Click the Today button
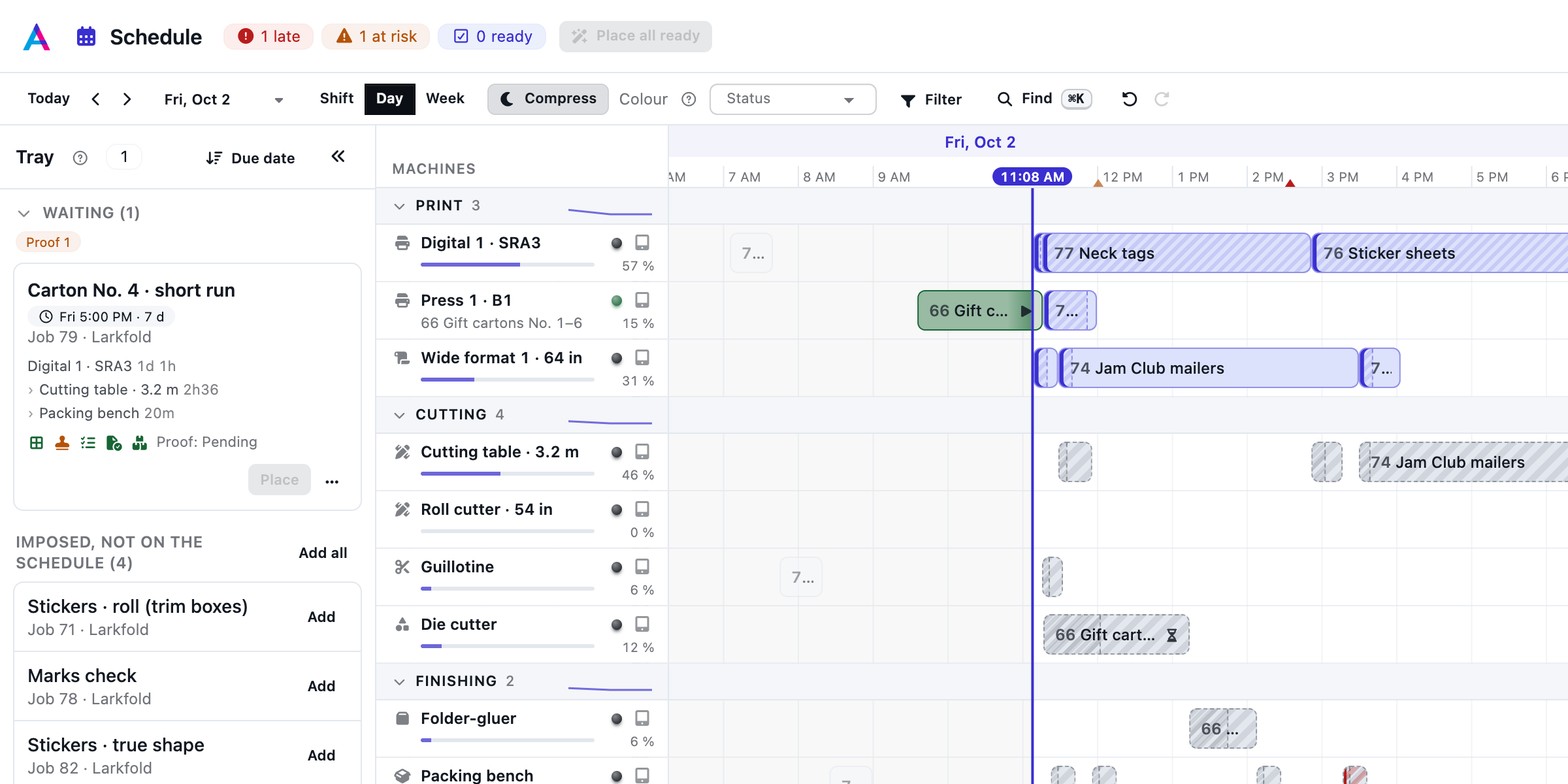 [48, 99]
